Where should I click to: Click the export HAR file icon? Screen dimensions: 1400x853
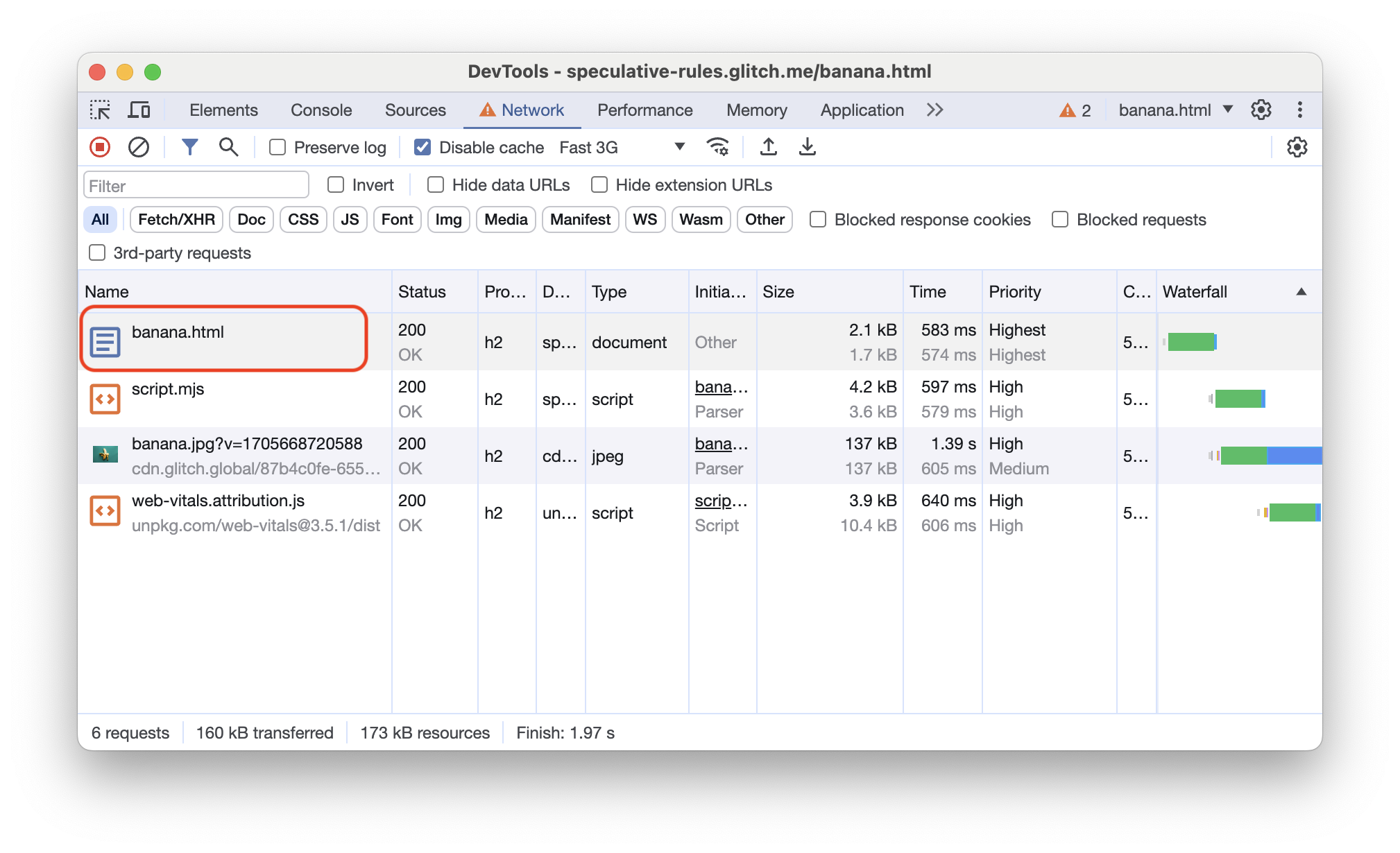[807, 147]
